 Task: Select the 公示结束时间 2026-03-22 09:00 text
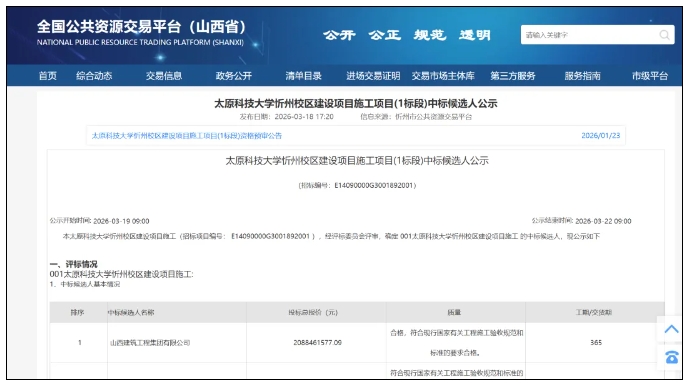point(581,221)
